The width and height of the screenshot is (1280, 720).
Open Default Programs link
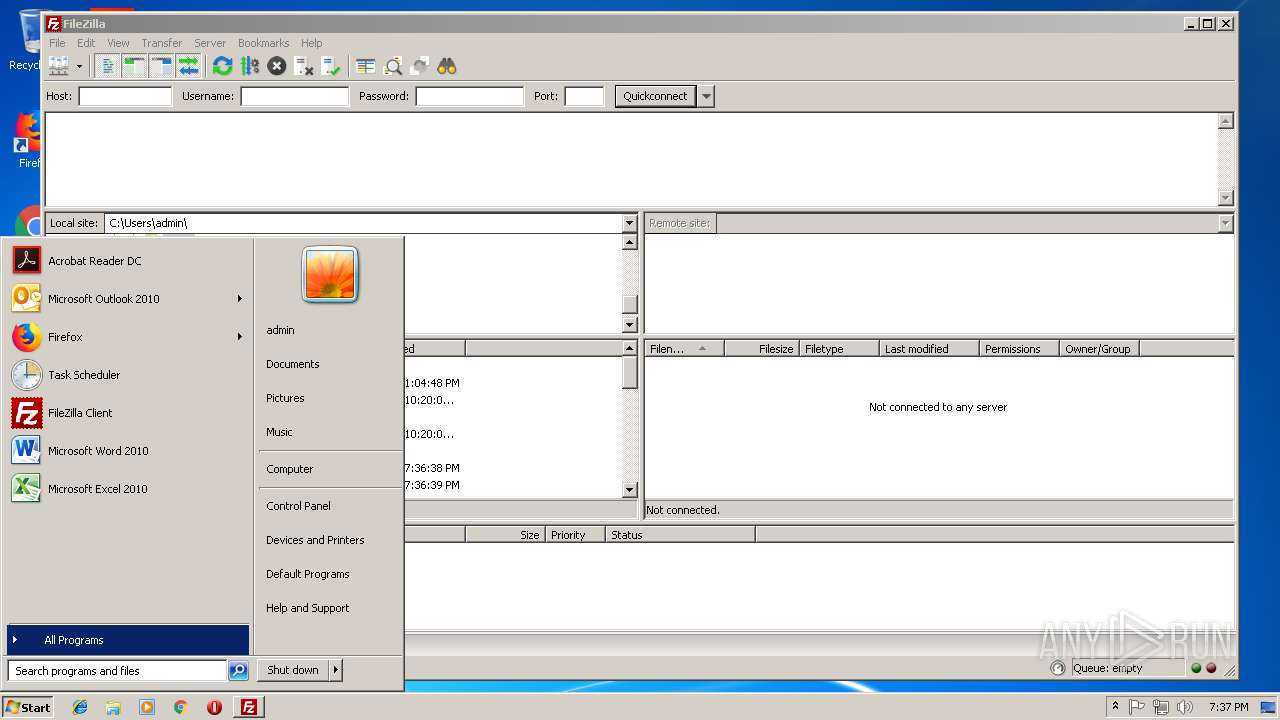click(x=307, y=574)
